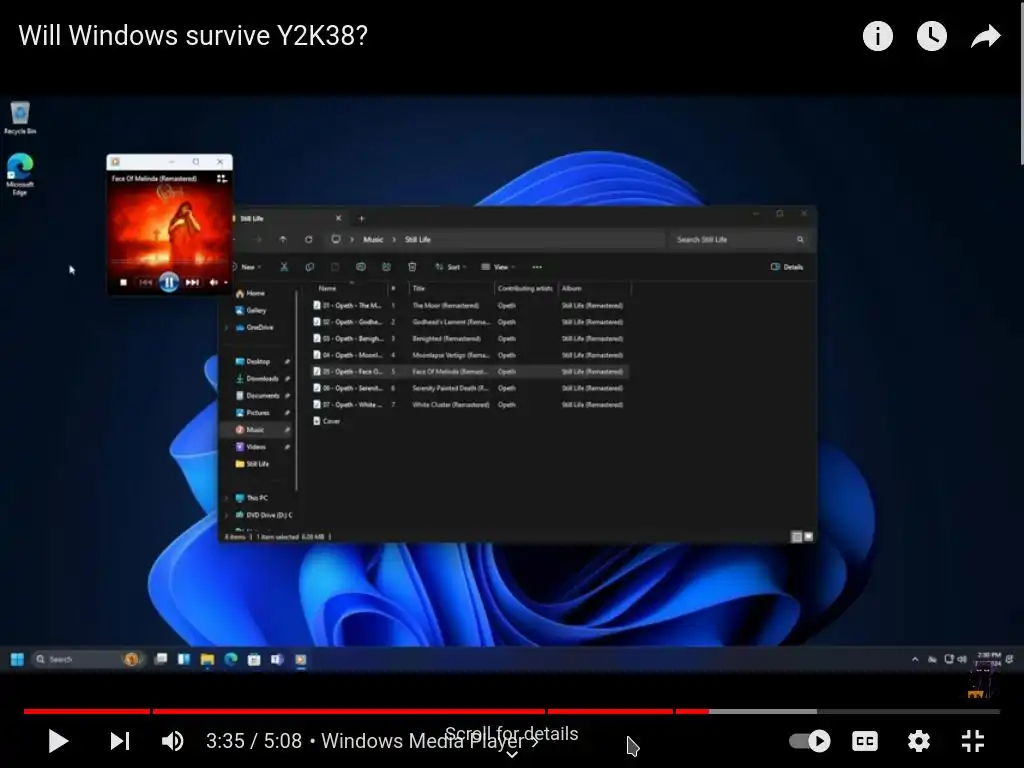Skip to the next YouTube video
The width and height of the screenshot is (1024, 768).
pyautogui.click(x=120, y=741)
